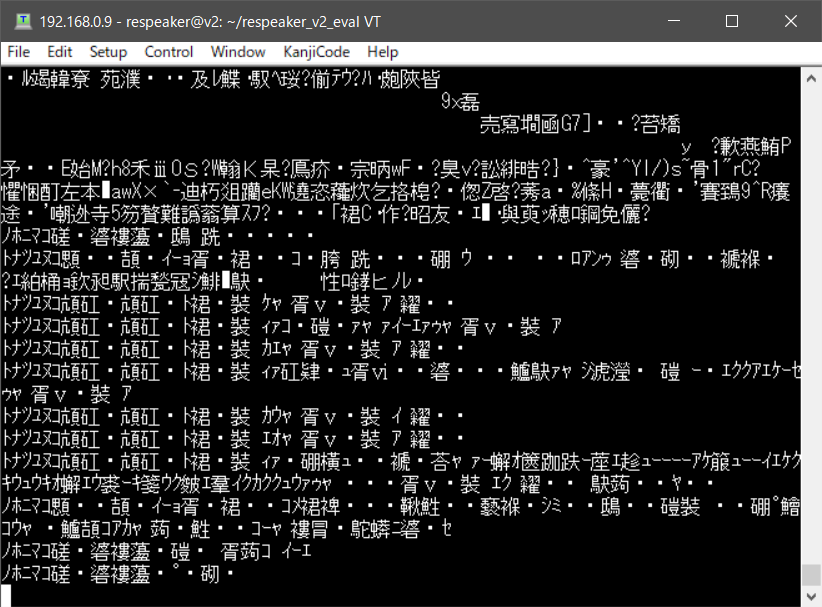
Task: Click the text 'G7]' in terminal output
Action: [x=576, y=124]
